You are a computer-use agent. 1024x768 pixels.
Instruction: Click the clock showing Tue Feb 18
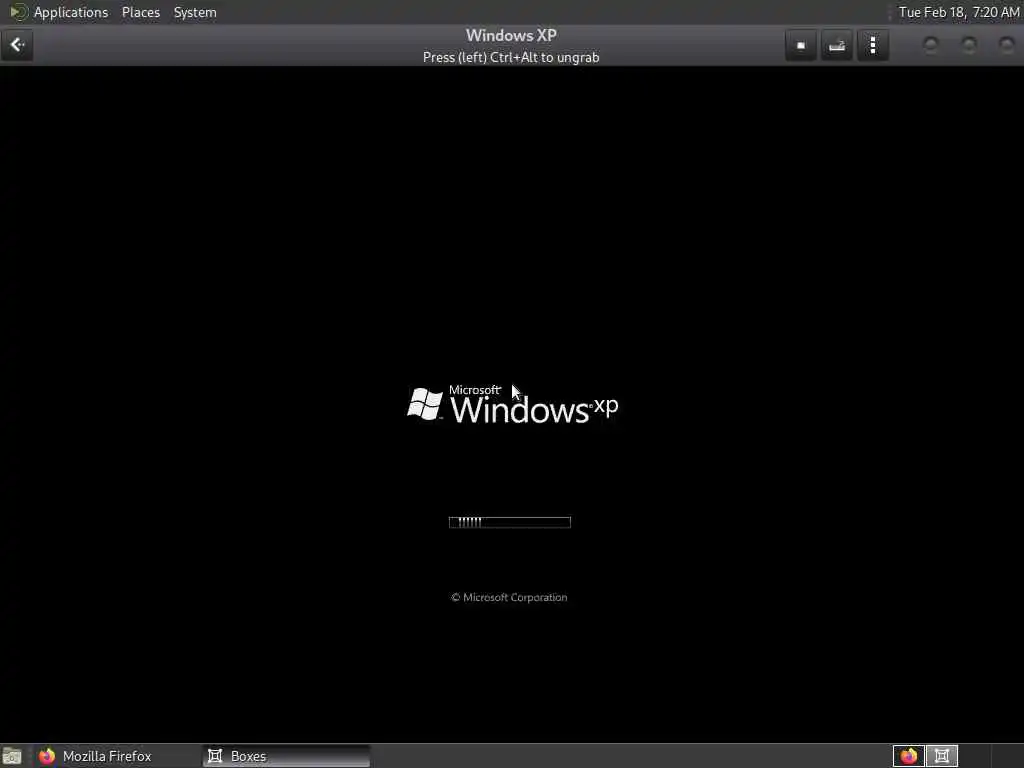pyautogui.click(x=958, y=12)
